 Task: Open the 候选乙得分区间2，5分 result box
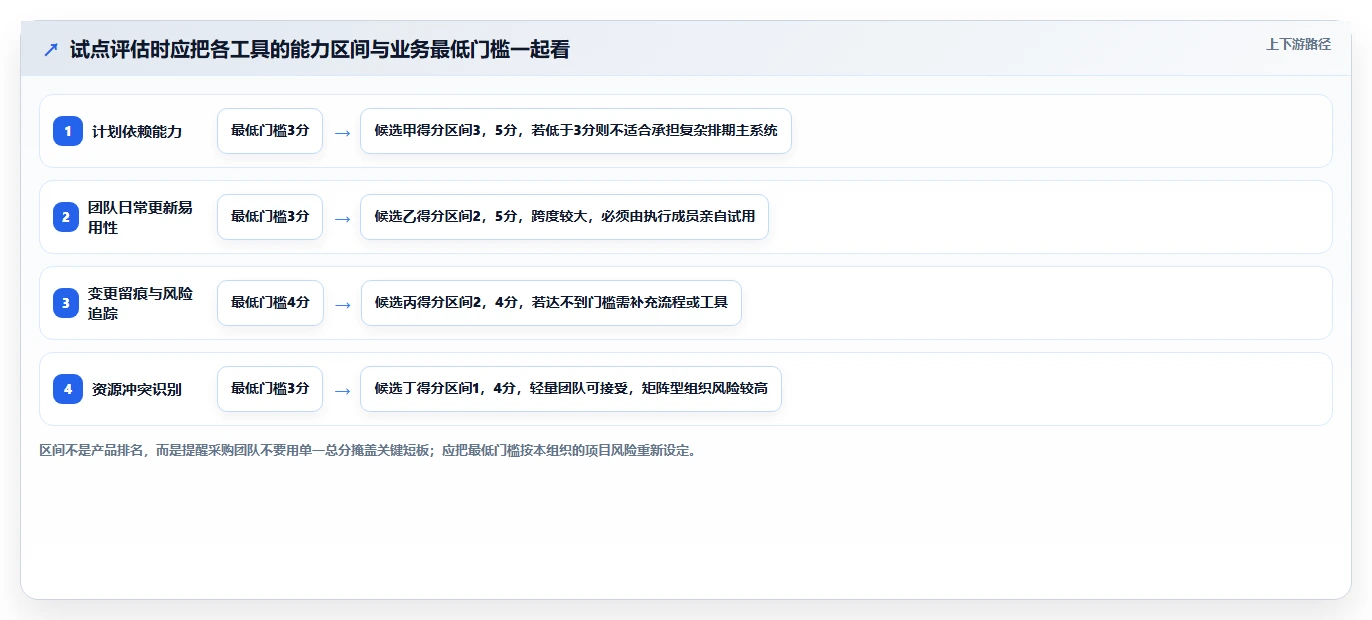click(564, 217)
